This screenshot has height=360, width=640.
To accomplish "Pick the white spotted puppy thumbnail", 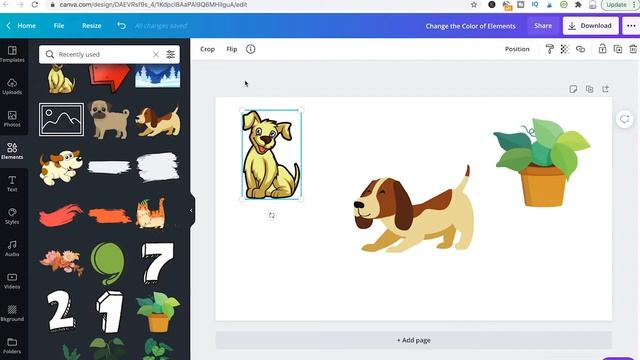I will coord(61,167).
